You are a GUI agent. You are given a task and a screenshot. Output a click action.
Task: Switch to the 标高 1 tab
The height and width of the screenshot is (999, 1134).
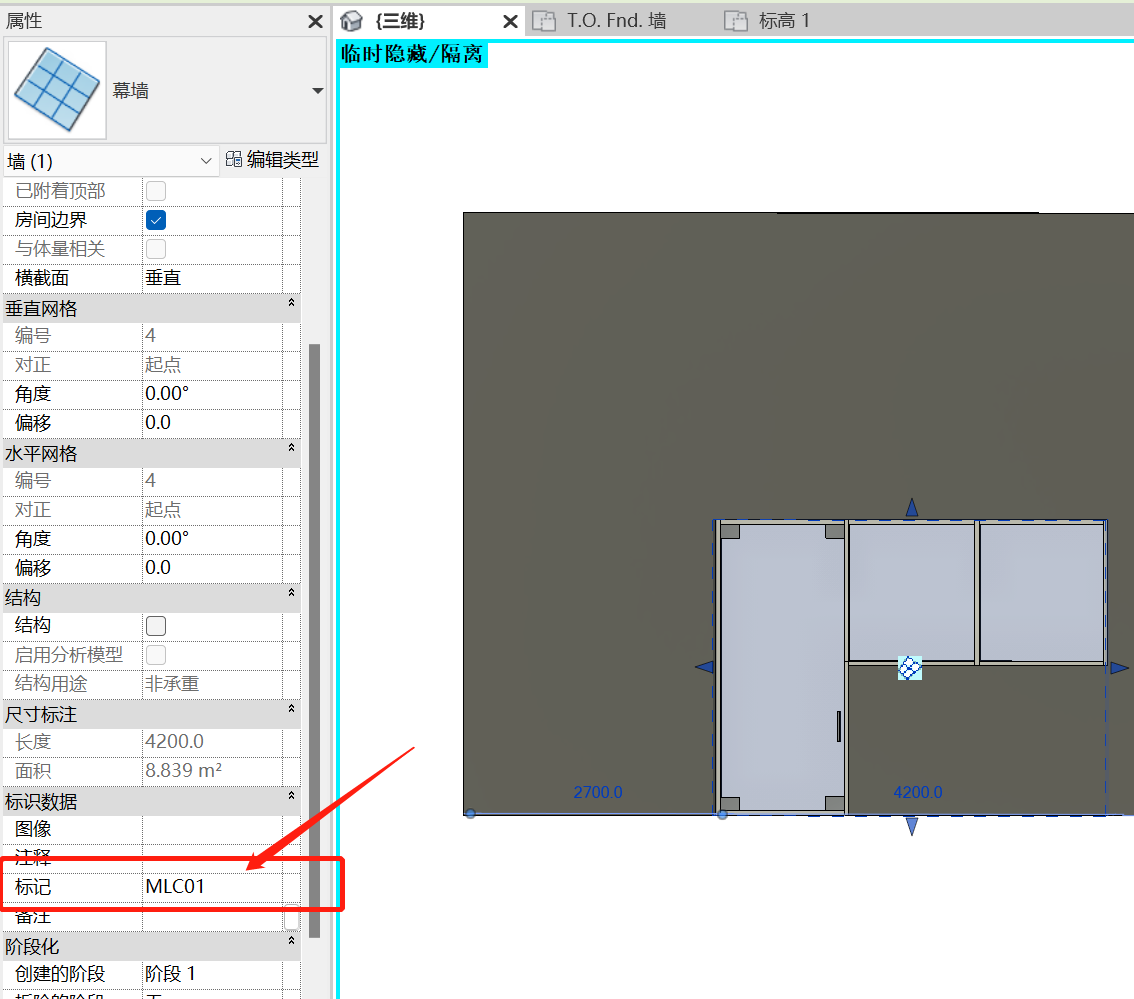785,21
